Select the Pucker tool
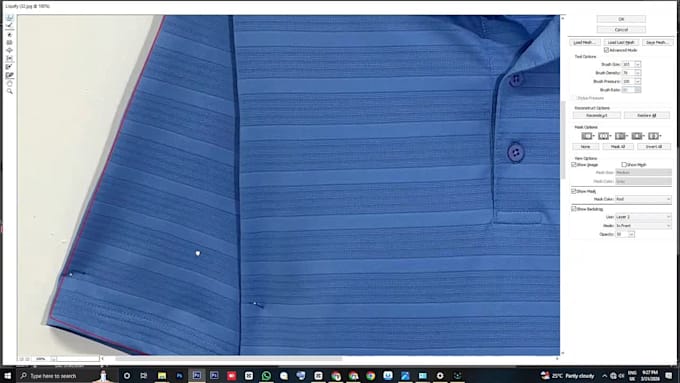Screen dimensions: 680x383 click(10, 42)
